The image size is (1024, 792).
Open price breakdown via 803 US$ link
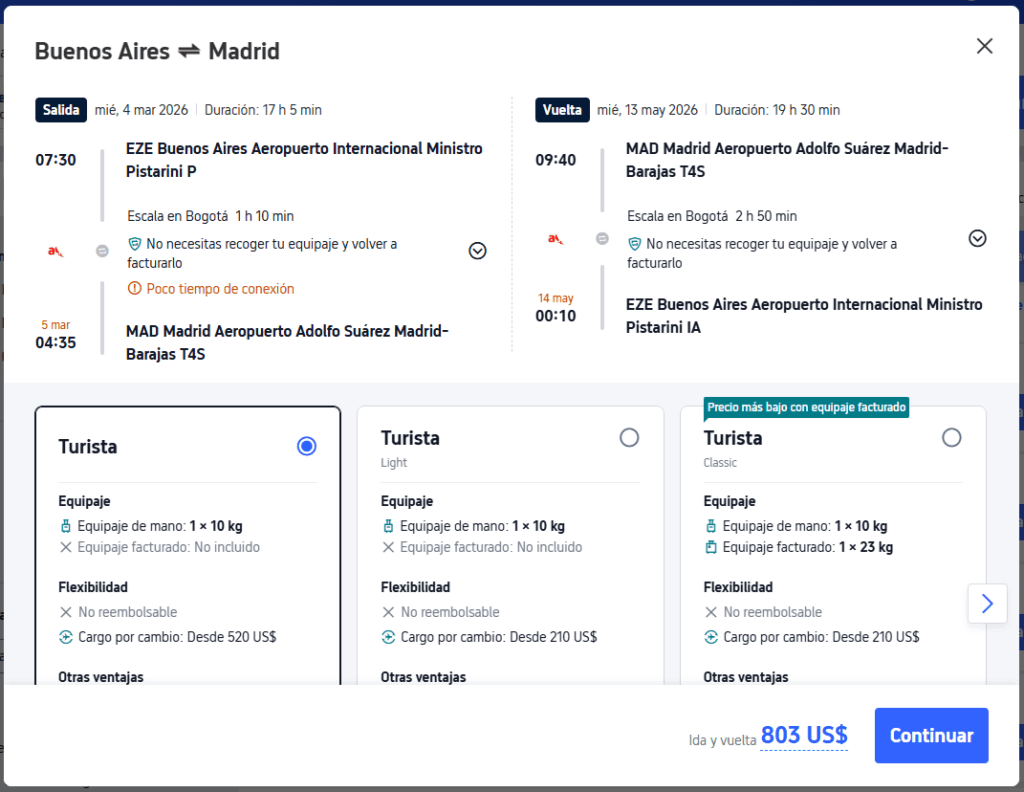(804, 736)
